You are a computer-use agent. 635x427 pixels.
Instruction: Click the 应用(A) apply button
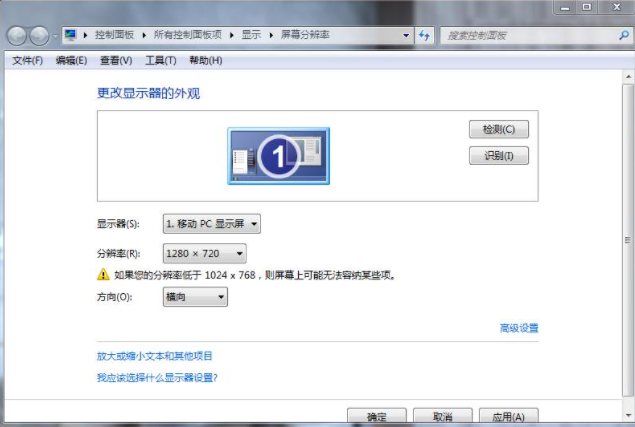pos(507,417)
